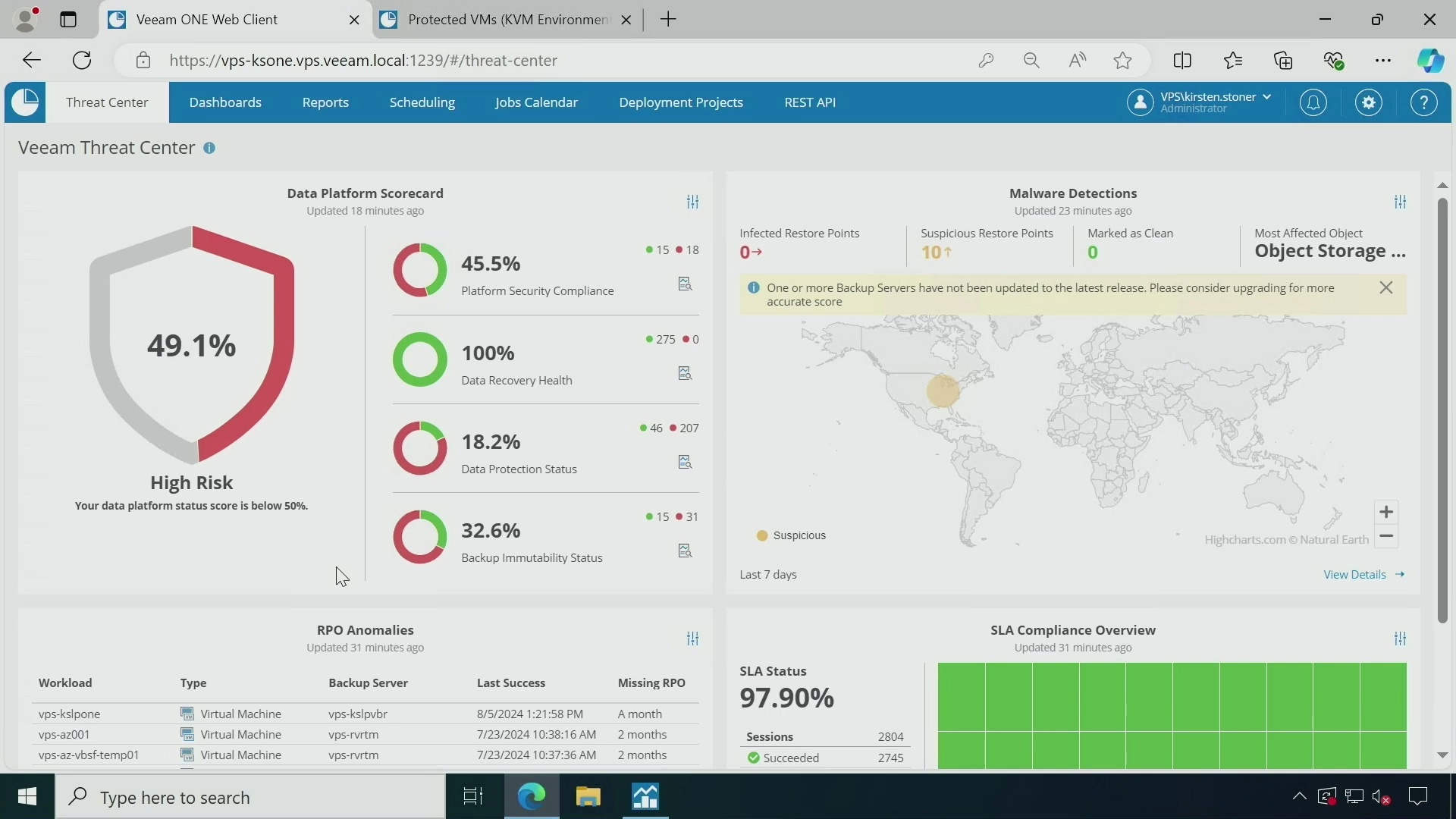Screen dimensions: 1456x819
Task: Reload the page with refresh icon
Action: coord(82,61)
